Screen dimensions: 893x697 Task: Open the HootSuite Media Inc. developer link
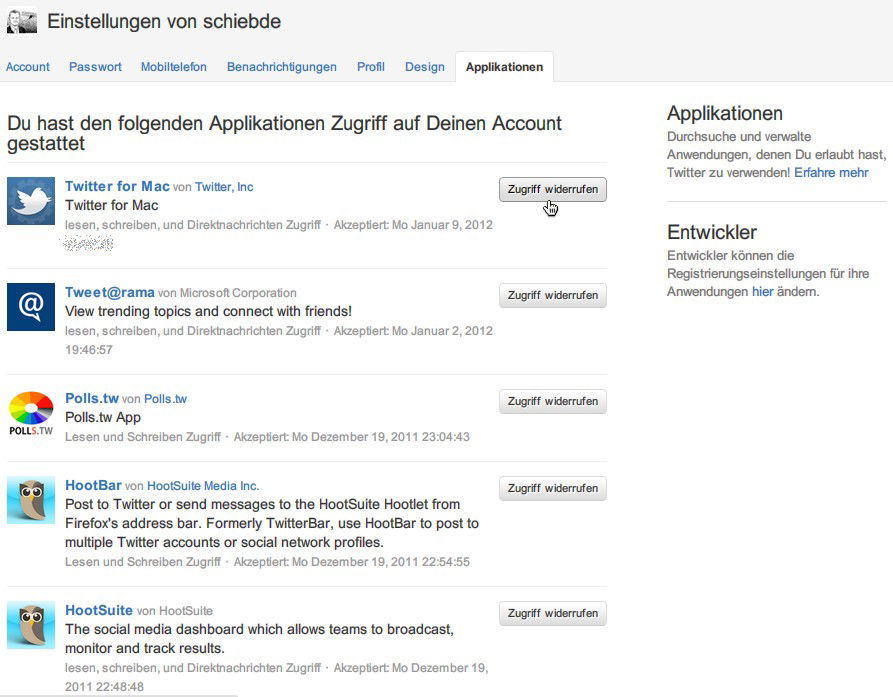203,486
